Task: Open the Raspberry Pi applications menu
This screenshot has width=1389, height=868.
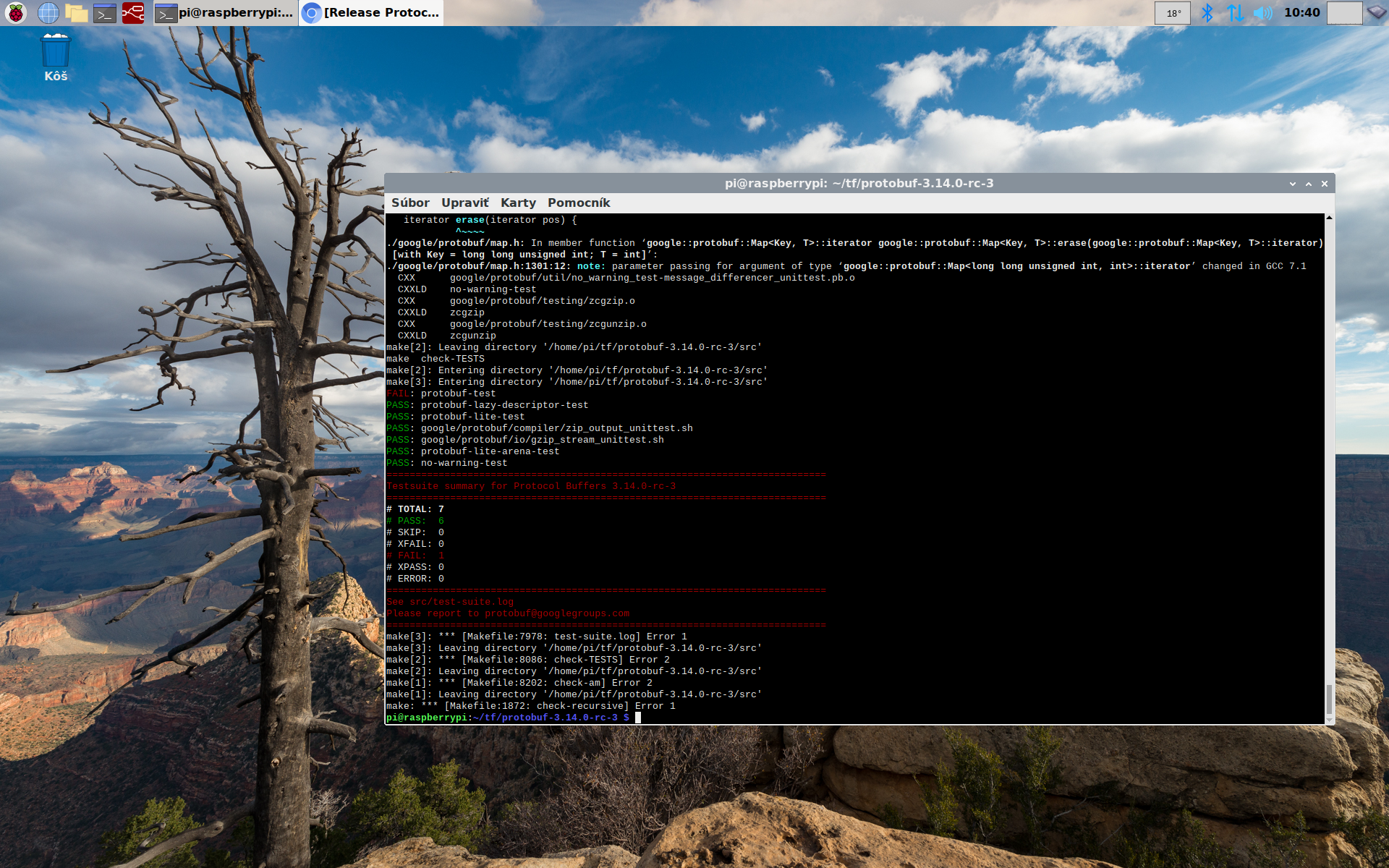Action: [x=16, y=12]
